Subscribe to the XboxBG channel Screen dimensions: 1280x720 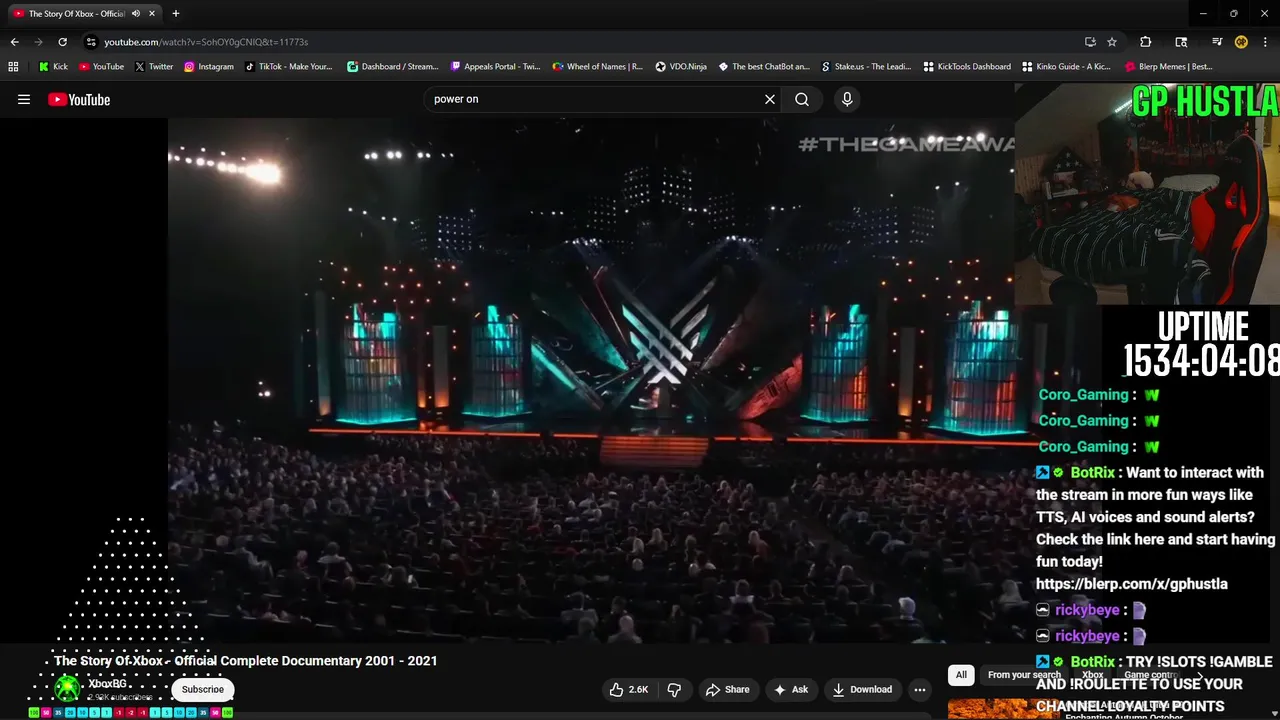point(203,689)
